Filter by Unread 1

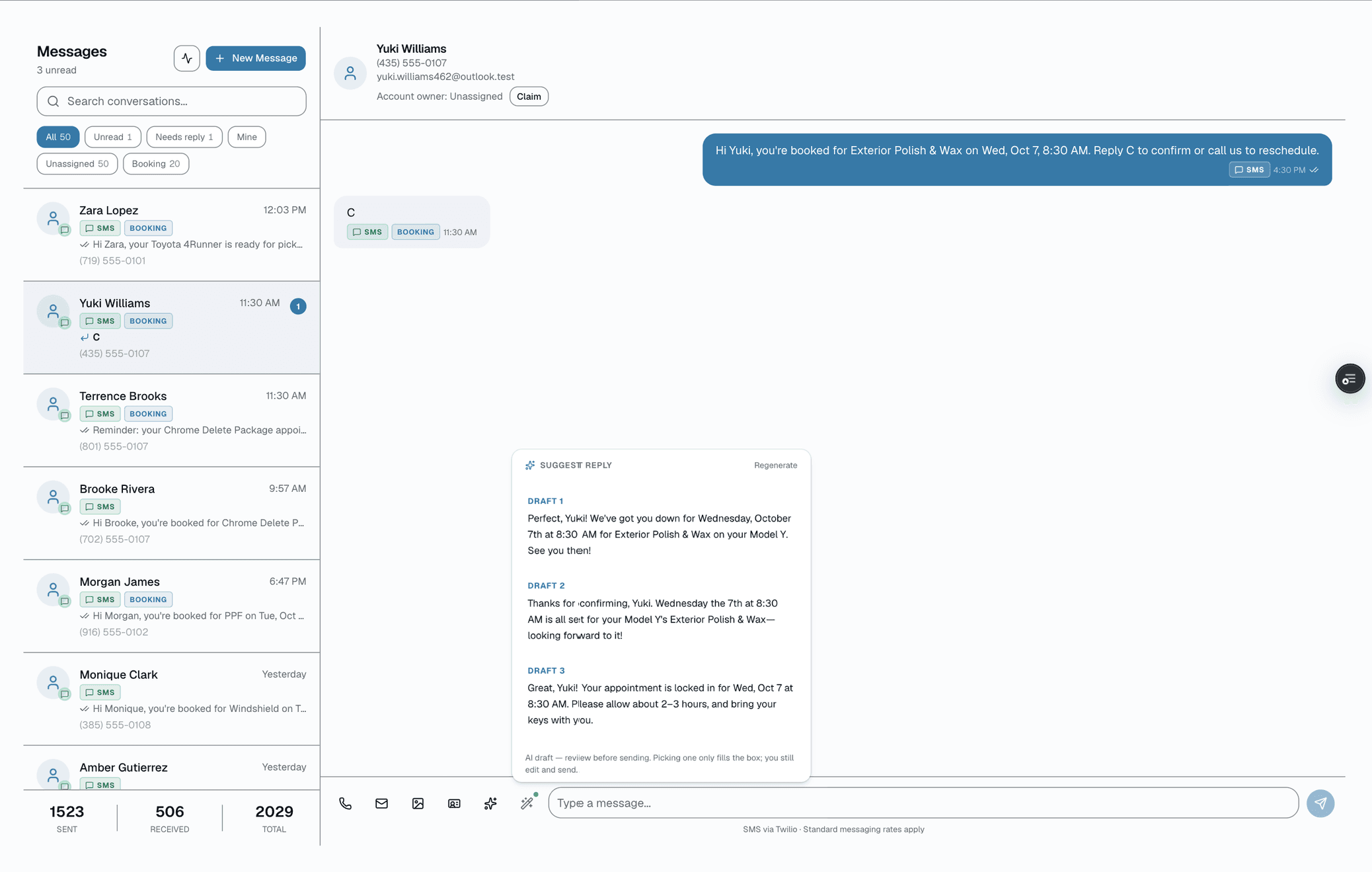click(113, 137)
